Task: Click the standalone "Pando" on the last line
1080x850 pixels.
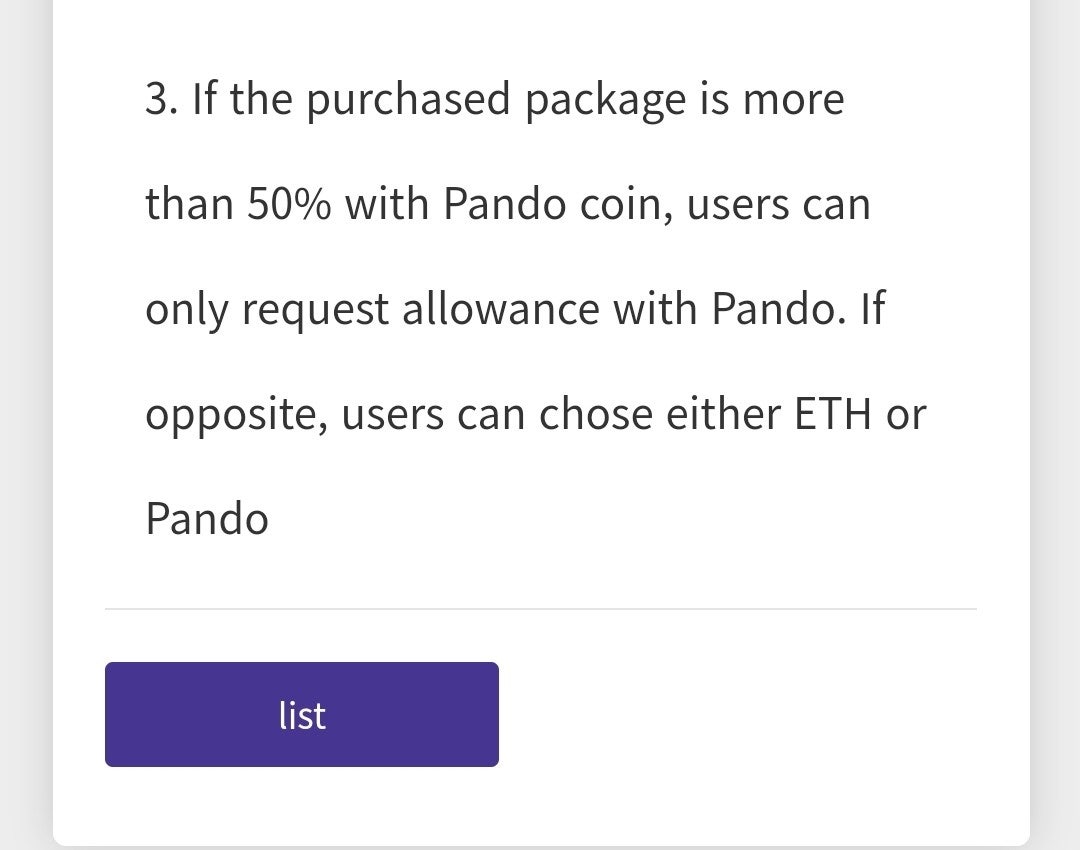Action: point(207,519)
